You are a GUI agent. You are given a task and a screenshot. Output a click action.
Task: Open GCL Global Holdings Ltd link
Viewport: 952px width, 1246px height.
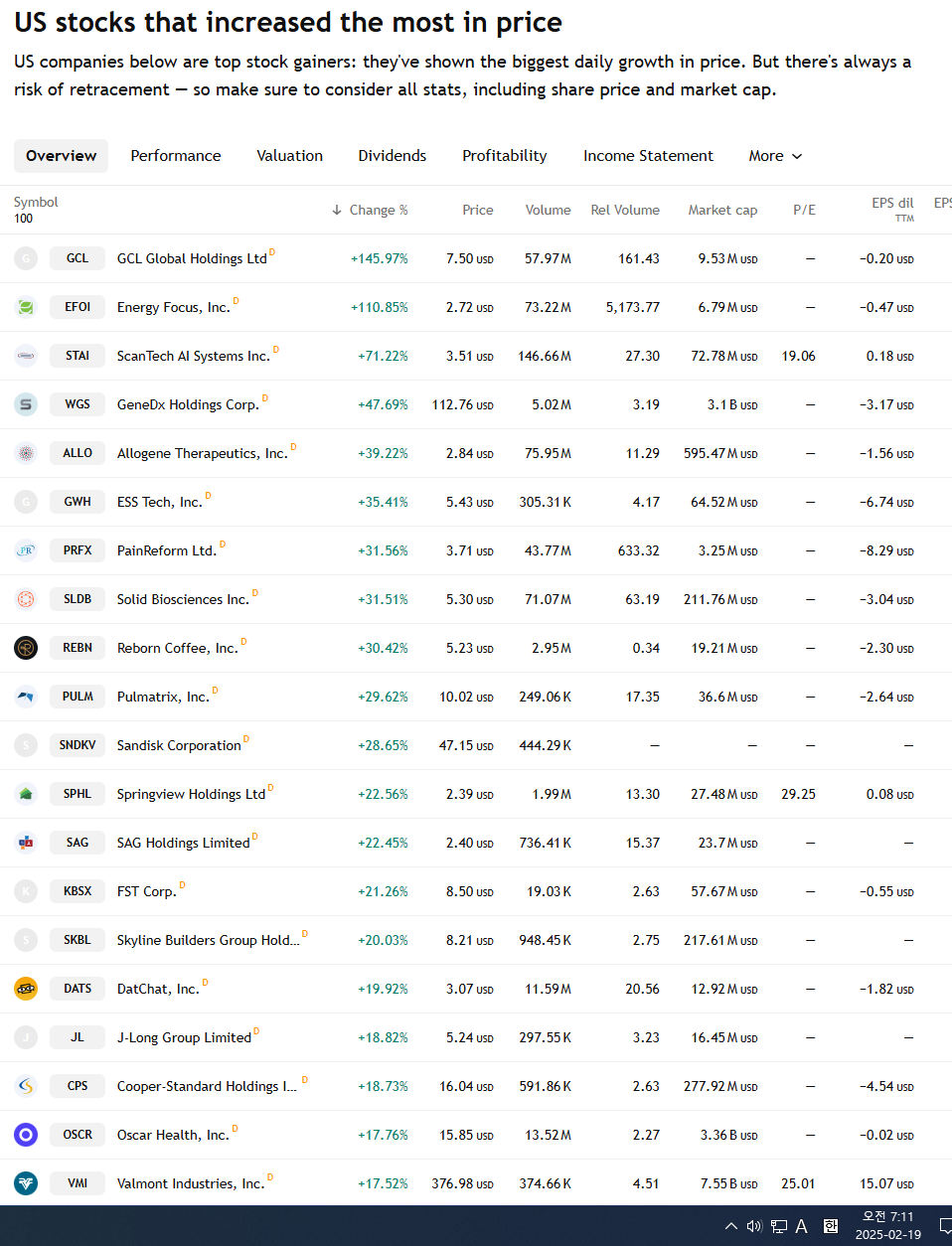[192, 258]
